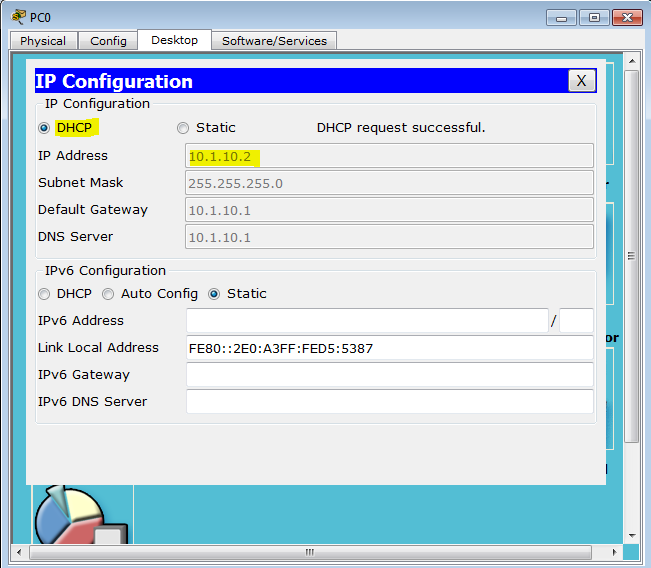Click the pie chart desktop app icon

click(82, 515)
